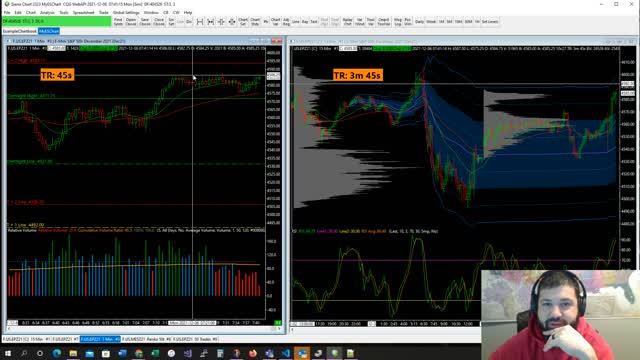Select the 50 Trades chart tab
This screenshot has width=640, height=360.
(x=196, y=339)
